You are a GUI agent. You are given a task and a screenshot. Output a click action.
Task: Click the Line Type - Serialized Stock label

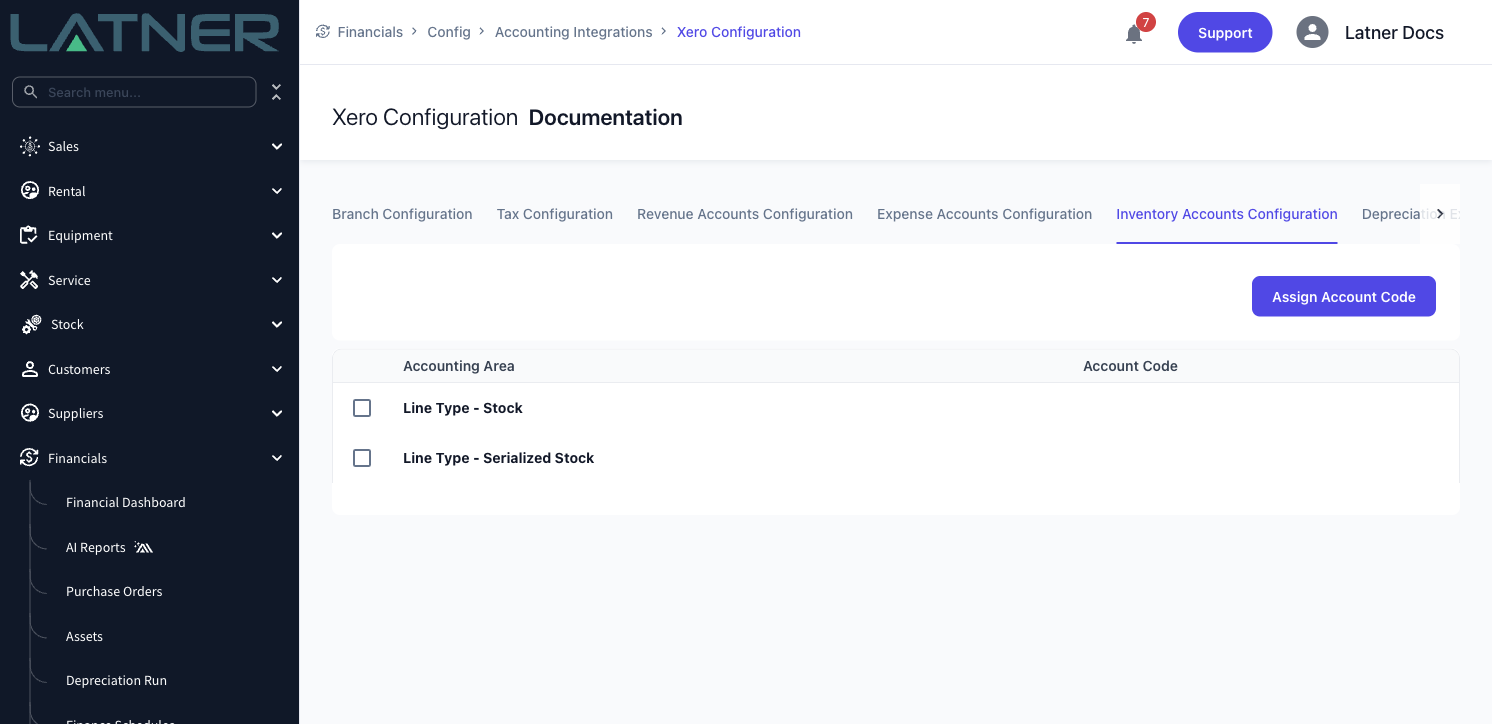coord(499,458)
